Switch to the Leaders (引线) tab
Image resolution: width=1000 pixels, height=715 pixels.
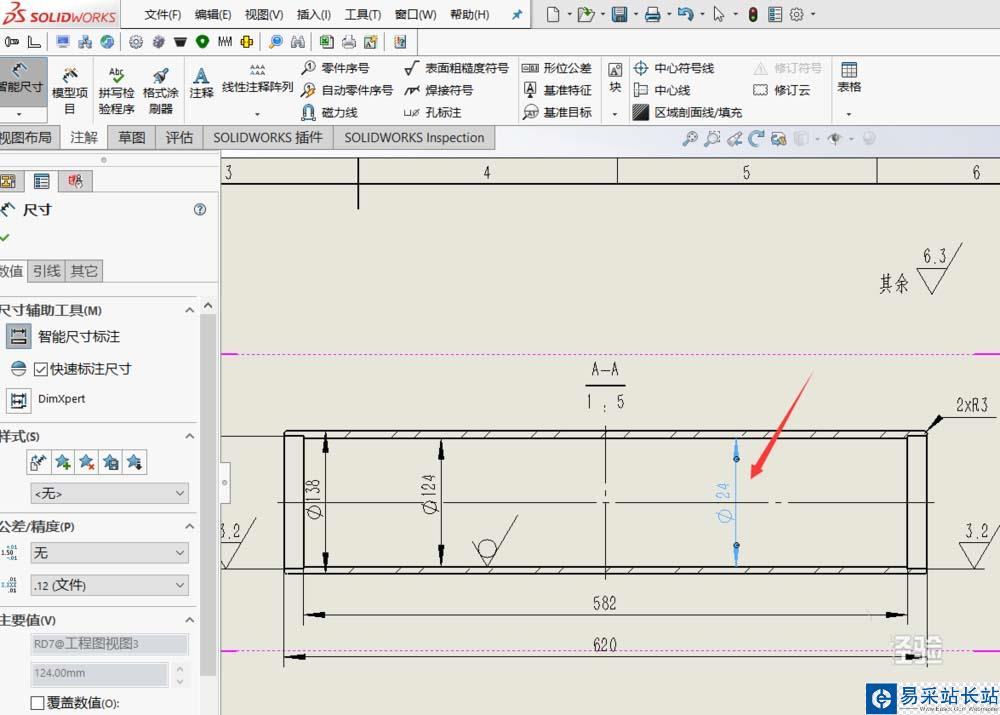pos(46,271)
